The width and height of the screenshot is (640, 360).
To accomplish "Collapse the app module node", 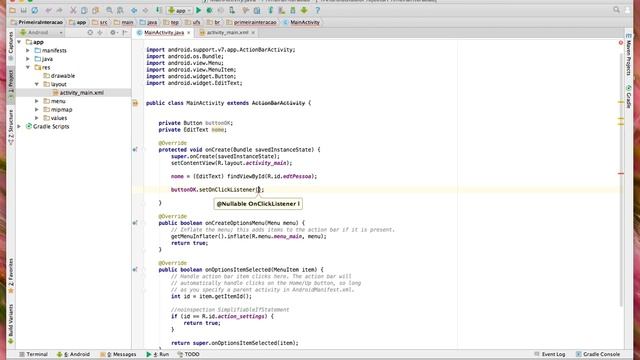I will pyautogui.click(x=19, y=42).
